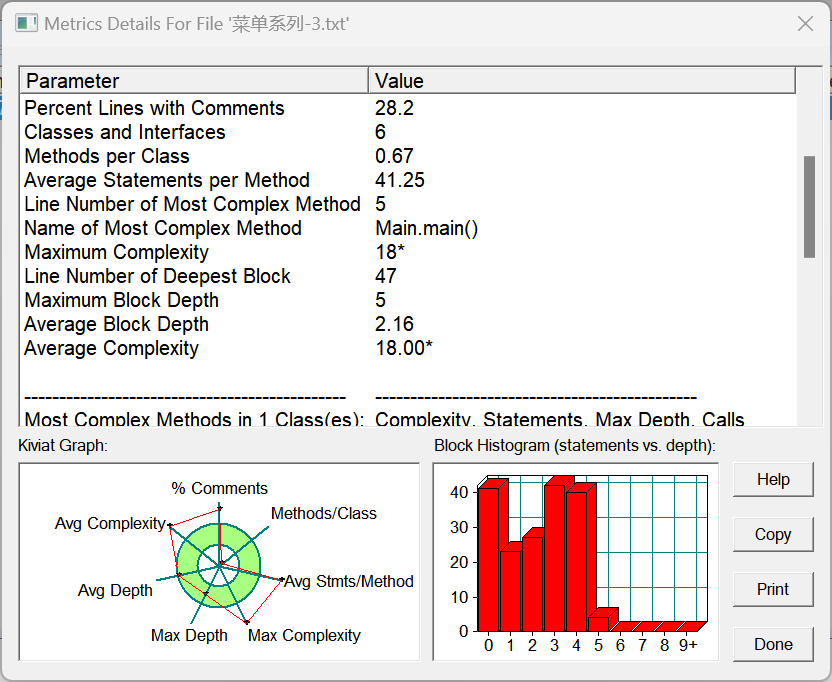
Task: Click the histogram bar for depth 3
Action: coord(555,558)
